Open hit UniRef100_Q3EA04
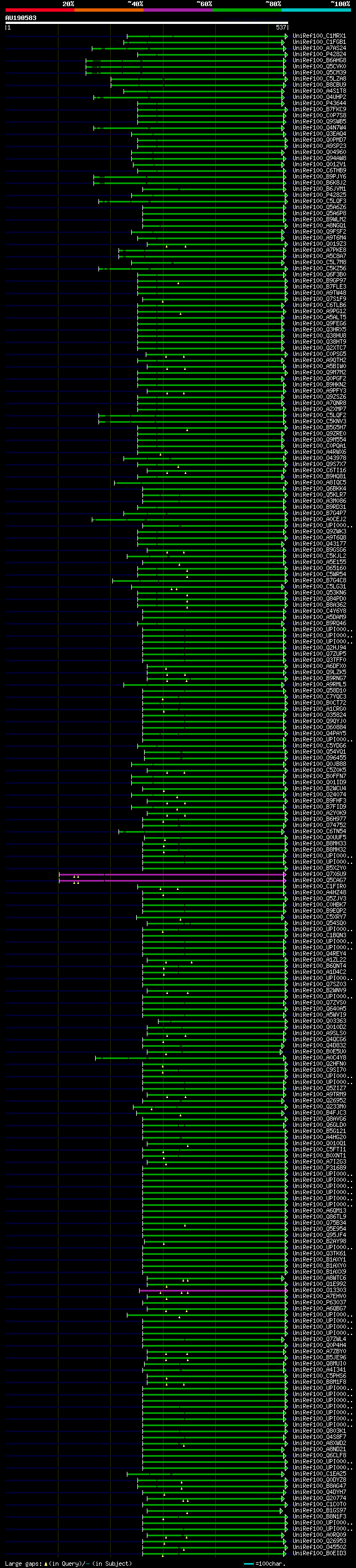 tap(319, 134)
